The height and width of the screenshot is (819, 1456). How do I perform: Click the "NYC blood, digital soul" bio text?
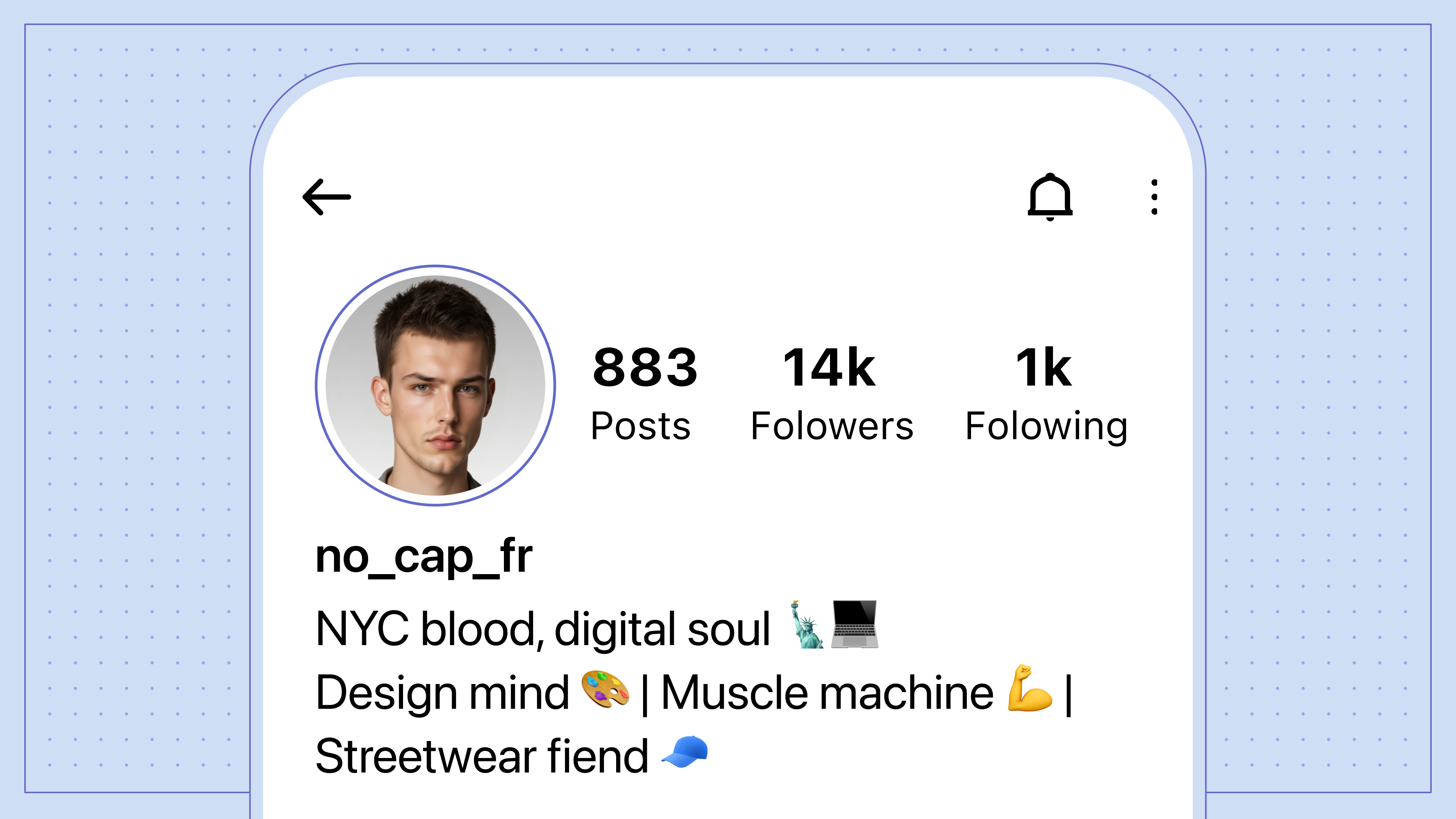click(543, 629)
